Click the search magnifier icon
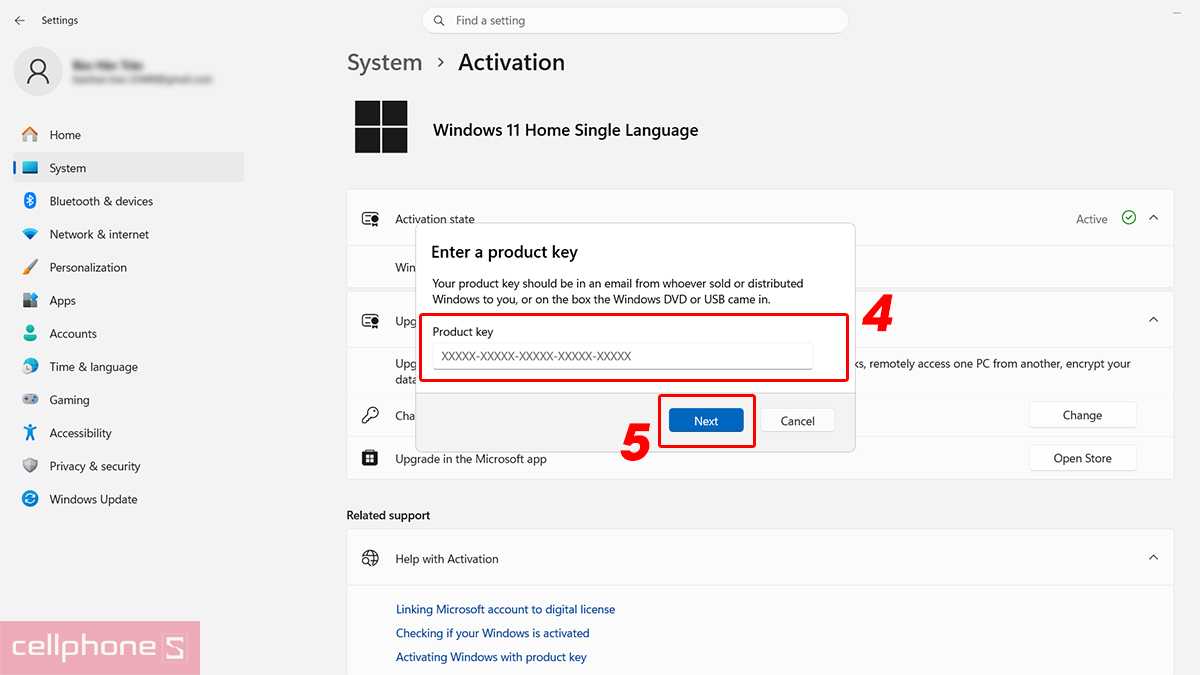This screenshot has height=675, width=1200. pyautogui.click(x=439, y=21)
